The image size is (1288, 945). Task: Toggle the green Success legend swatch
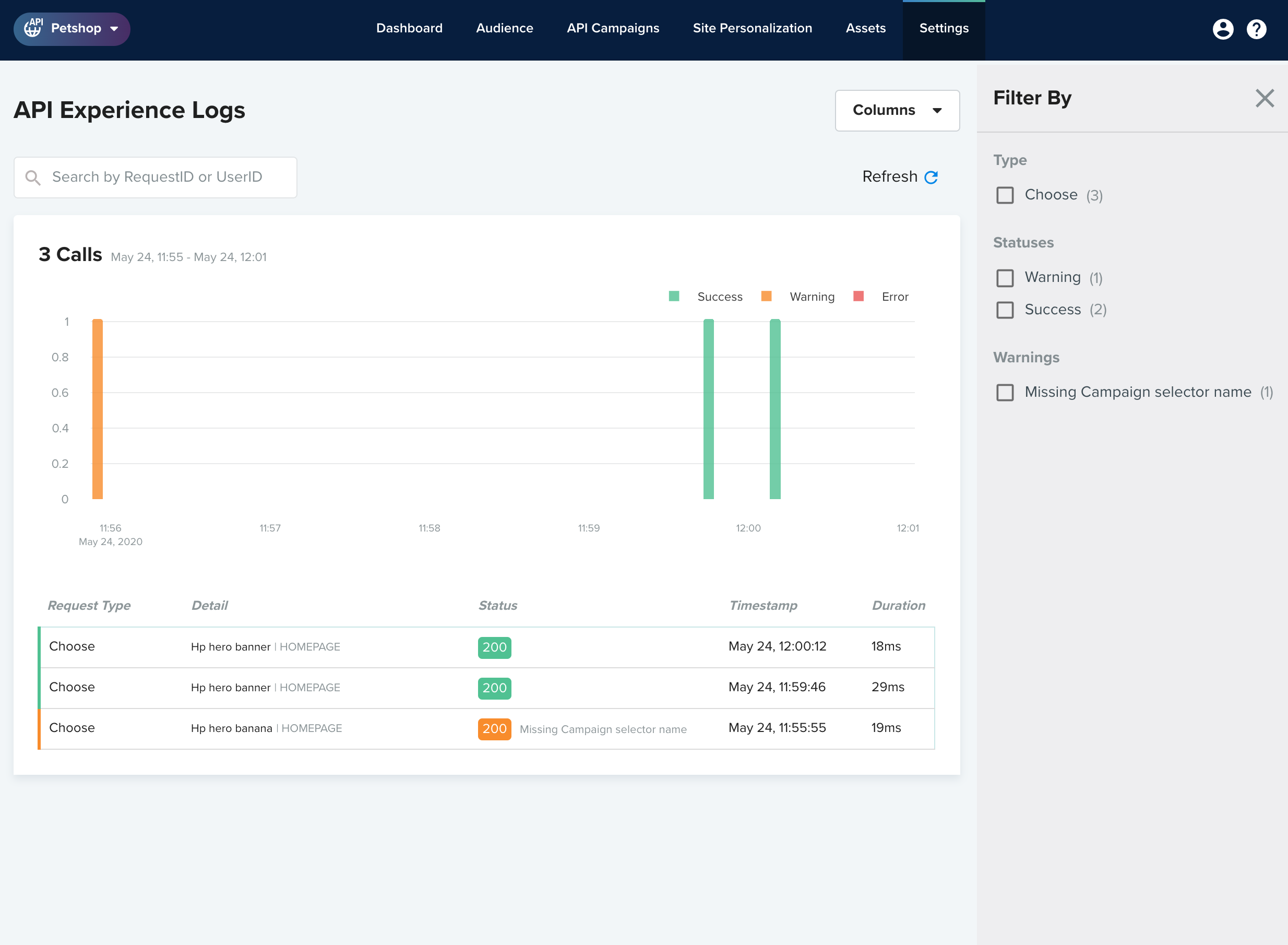674,297
